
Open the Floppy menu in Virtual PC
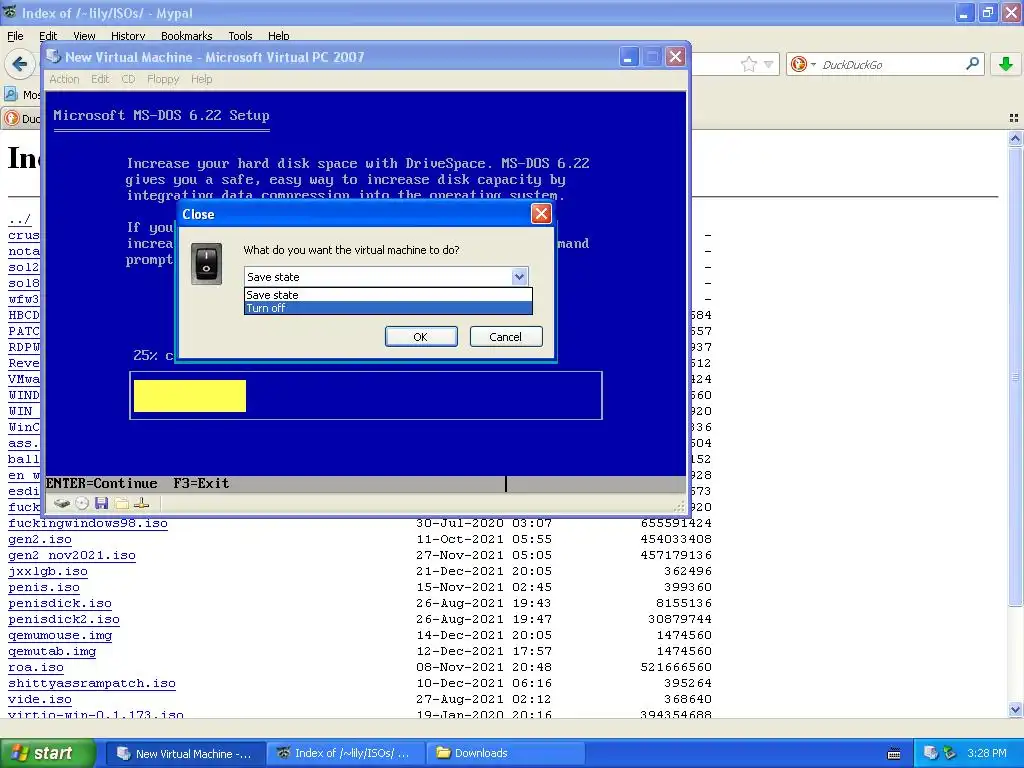163,79
